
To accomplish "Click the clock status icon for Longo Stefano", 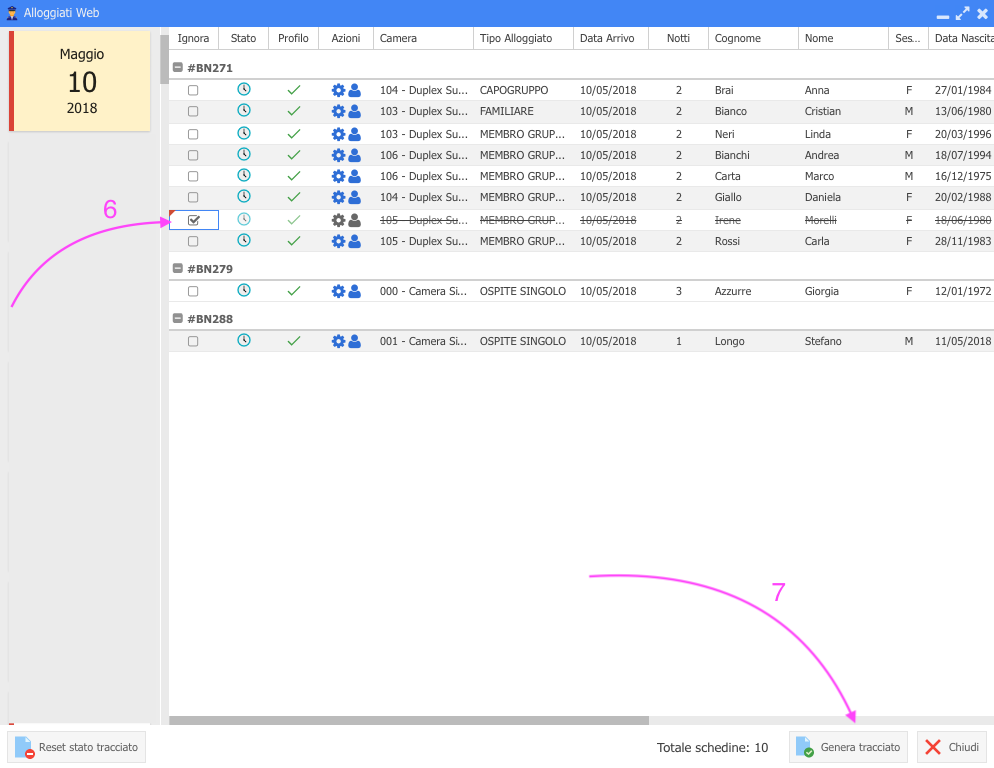I will click(243, 341).
